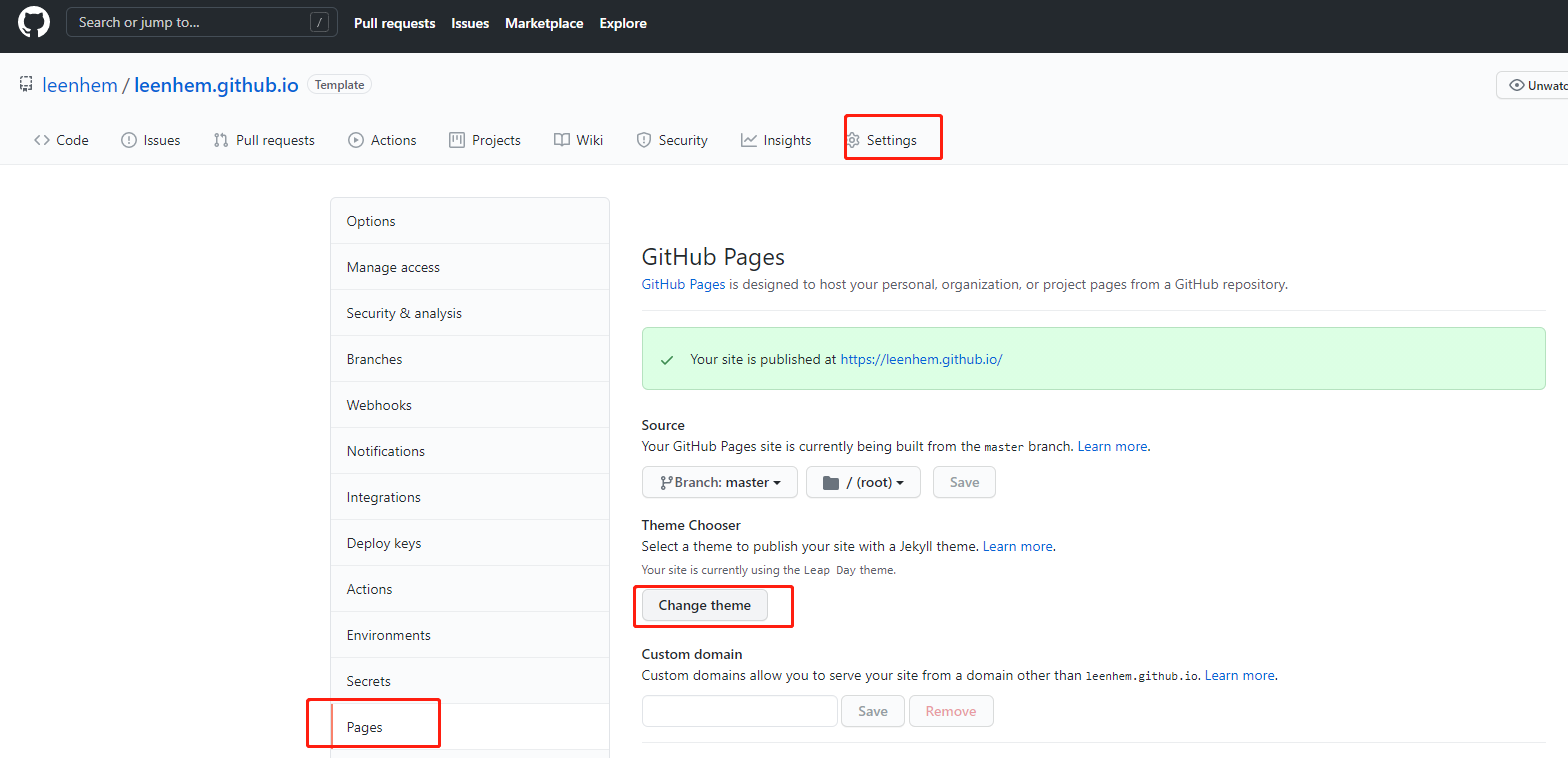Open the Code tab
Viewport: 1568px width, 758px height.
coord(61,140)
